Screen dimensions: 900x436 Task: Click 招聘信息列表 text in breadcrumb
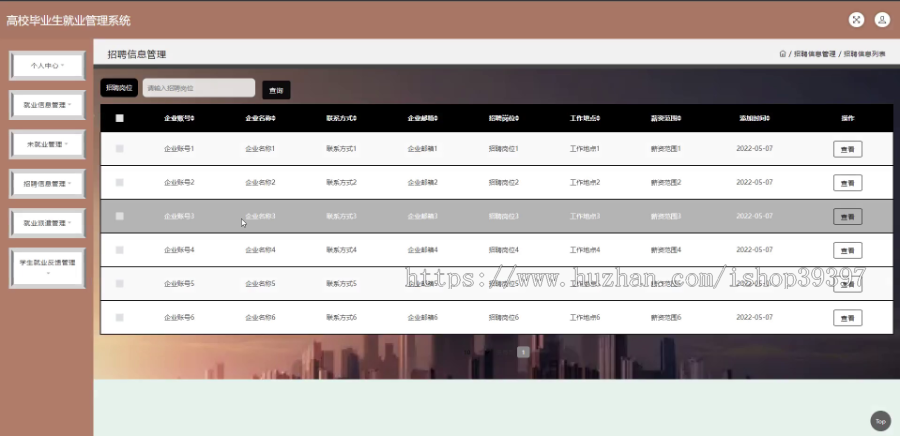point(864,54)
